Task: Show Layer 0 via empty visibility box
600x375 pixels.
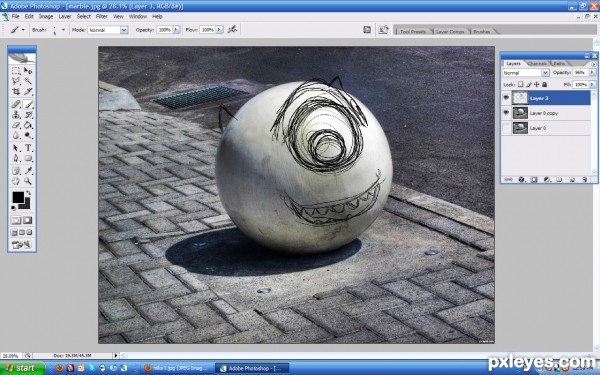Action: click(506, 128)
